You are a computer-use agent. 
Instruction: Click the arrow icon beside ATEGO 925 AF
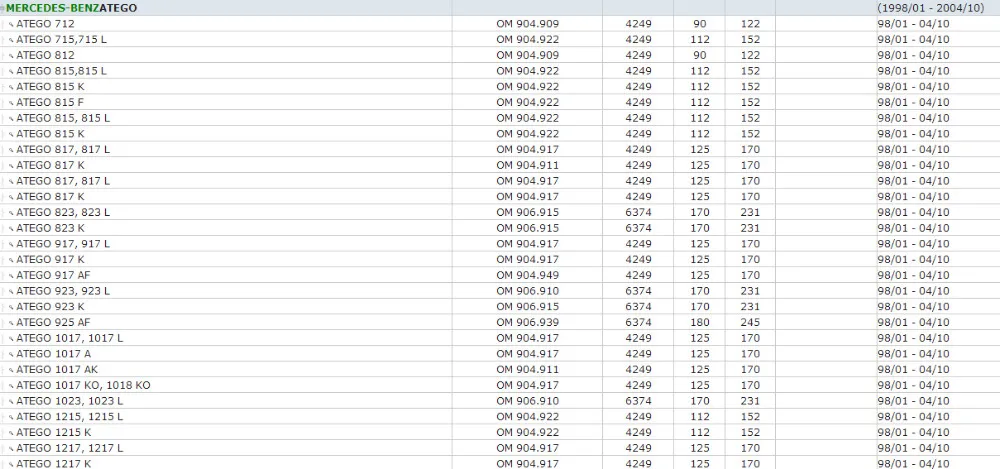pos(11,323)
